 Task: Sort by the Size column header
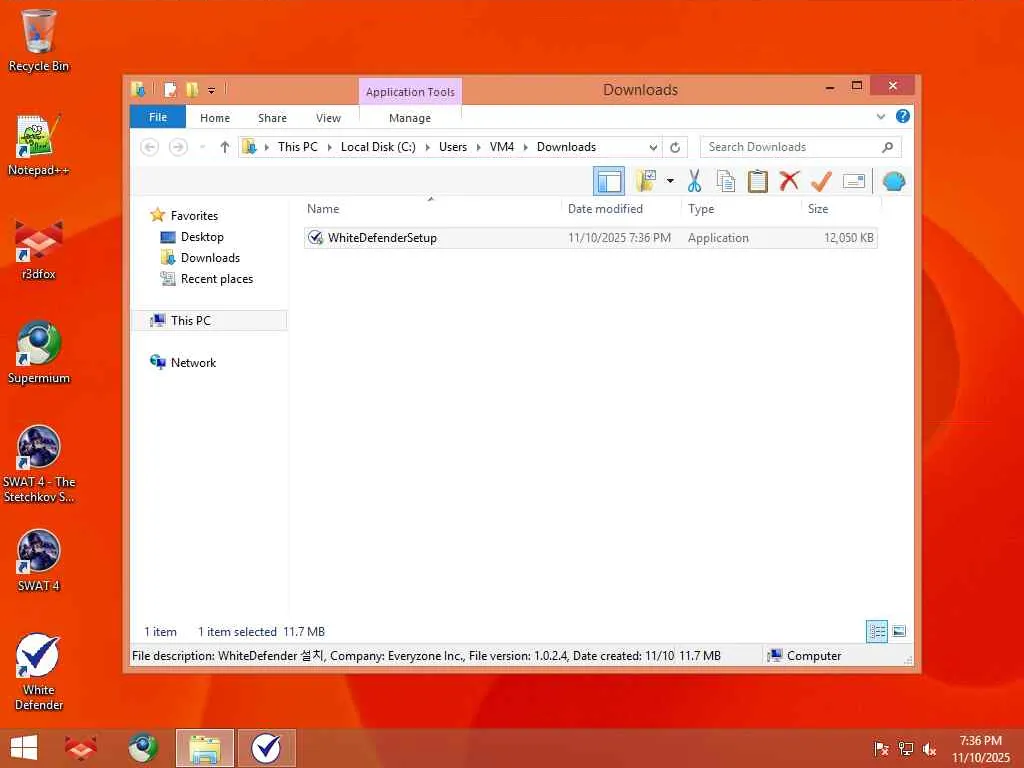click(x=818, y=209)
